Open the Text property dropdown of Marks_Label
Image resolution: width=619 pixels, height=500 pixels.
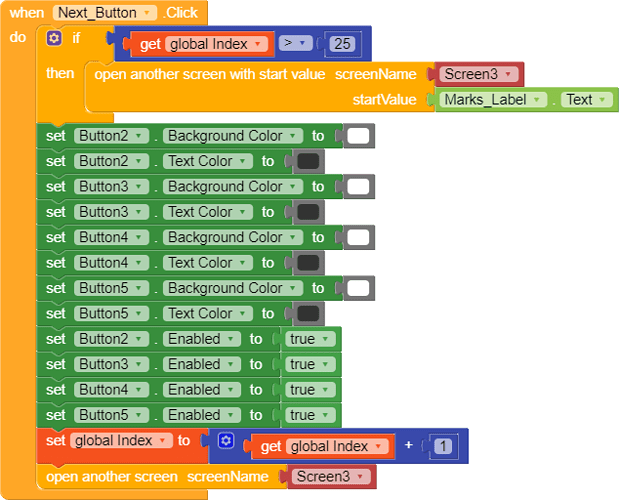(x=586, y=99)
